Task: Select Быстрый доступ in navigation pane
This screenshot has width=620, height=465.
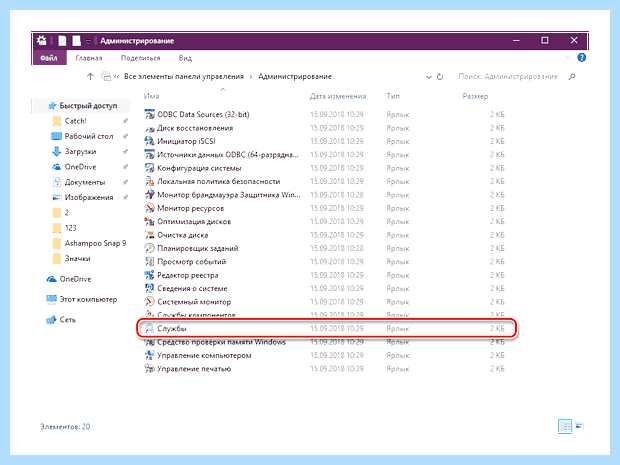Action: (x=88, y=106)
